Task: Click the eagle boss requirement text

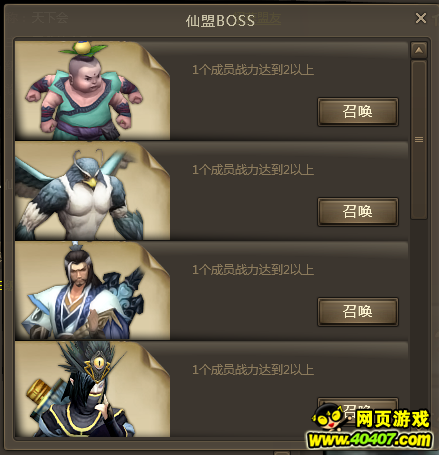Action: pyautogui.click(x=253, y=170)
